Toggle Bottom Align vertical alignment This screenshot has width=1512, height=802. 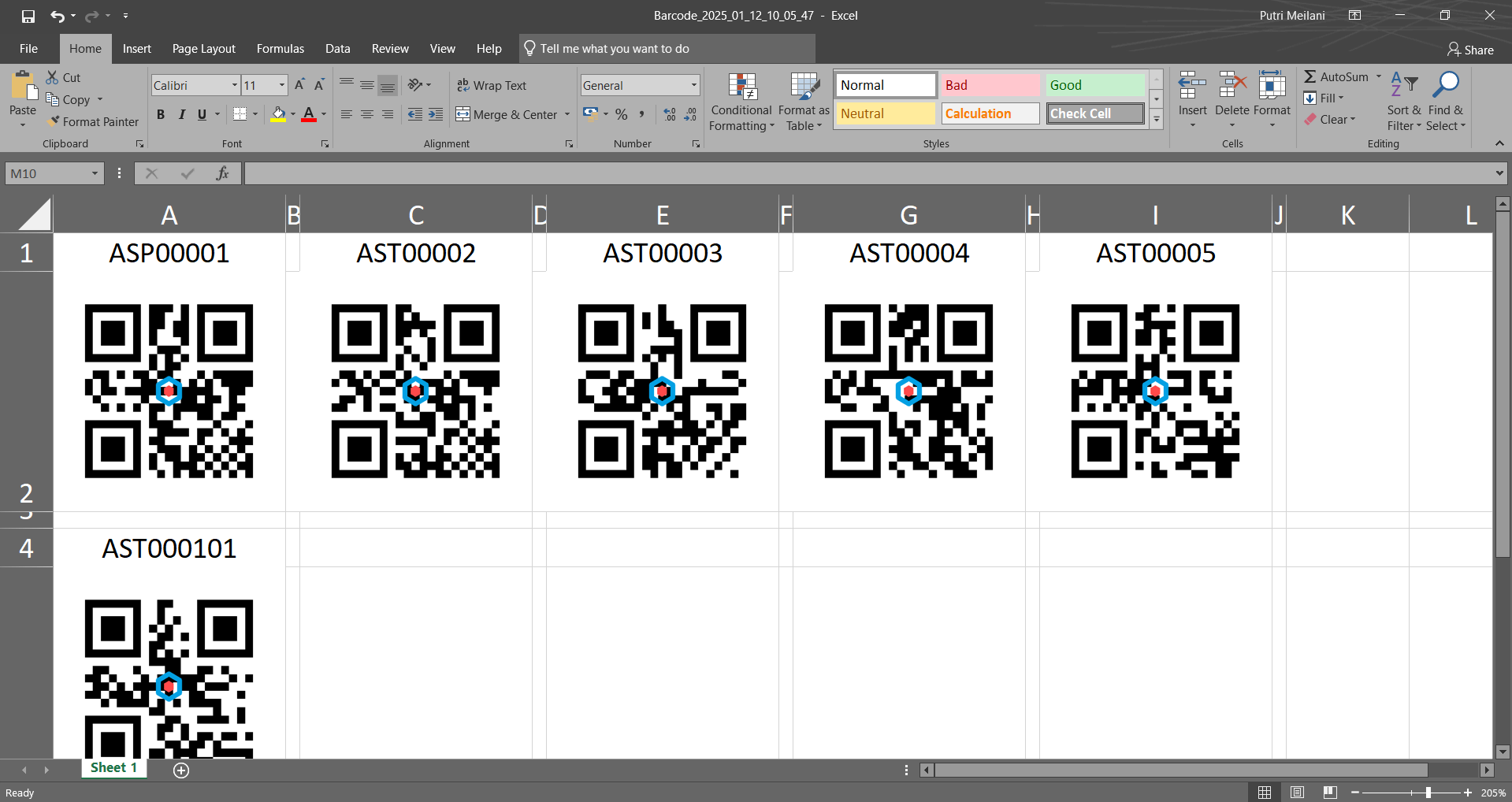[x=388, y=84]
